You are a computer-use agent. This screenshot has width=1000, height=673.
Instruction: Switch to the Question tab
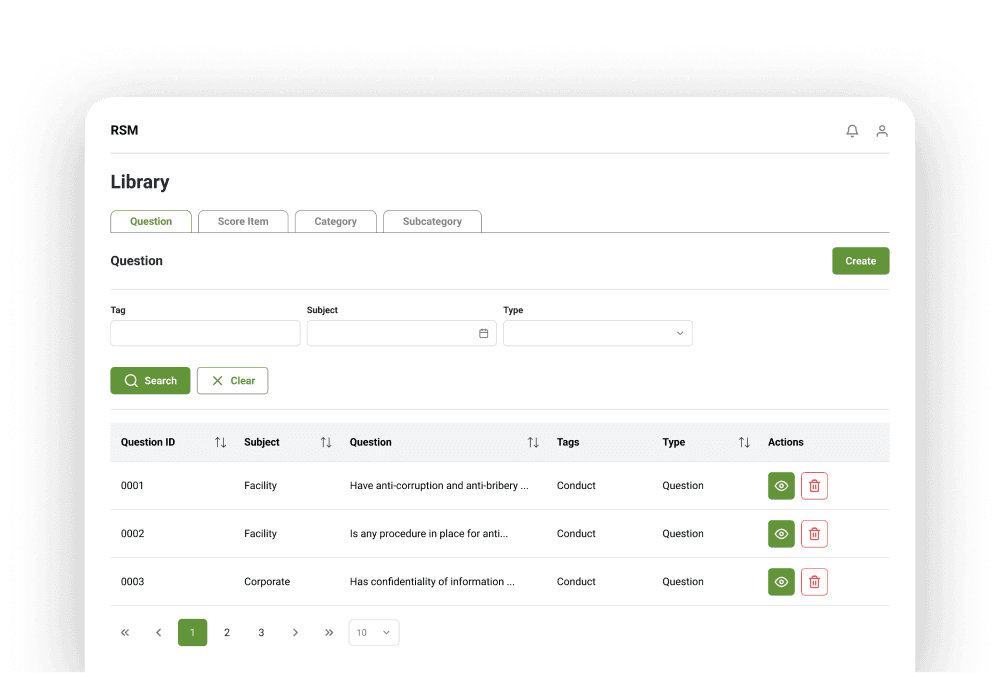tap(151, 221)
